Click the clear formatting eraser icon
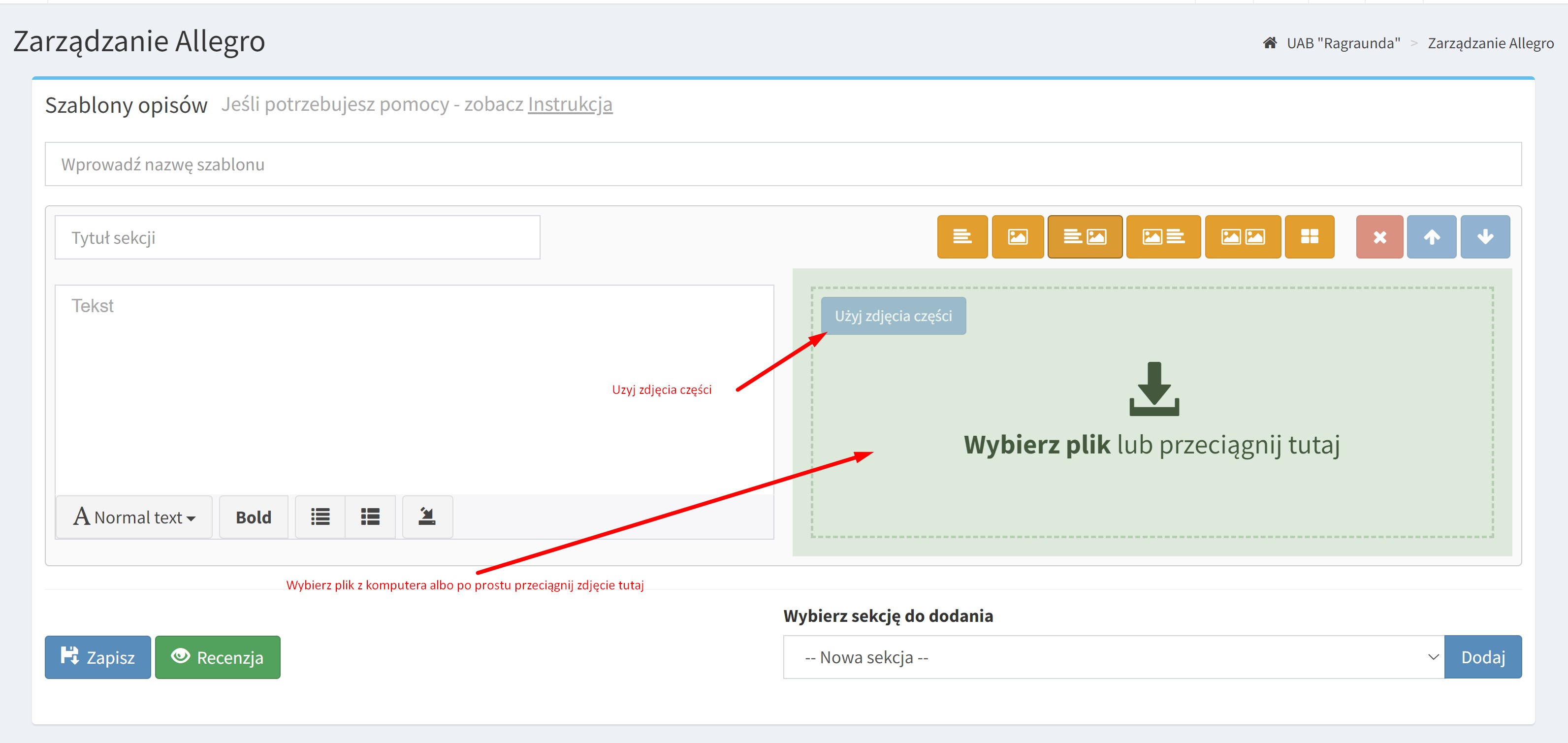 [427, 517]
